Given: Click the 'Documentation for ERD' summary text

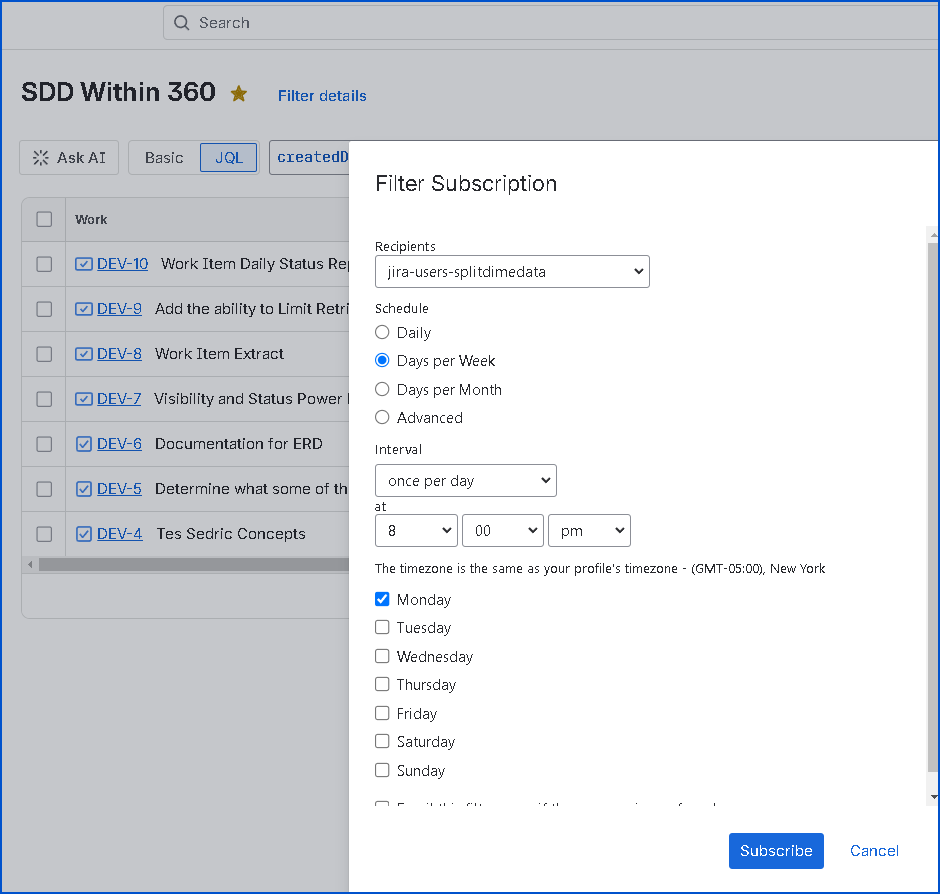Looking at the screenshot, I should coord(239,444).
